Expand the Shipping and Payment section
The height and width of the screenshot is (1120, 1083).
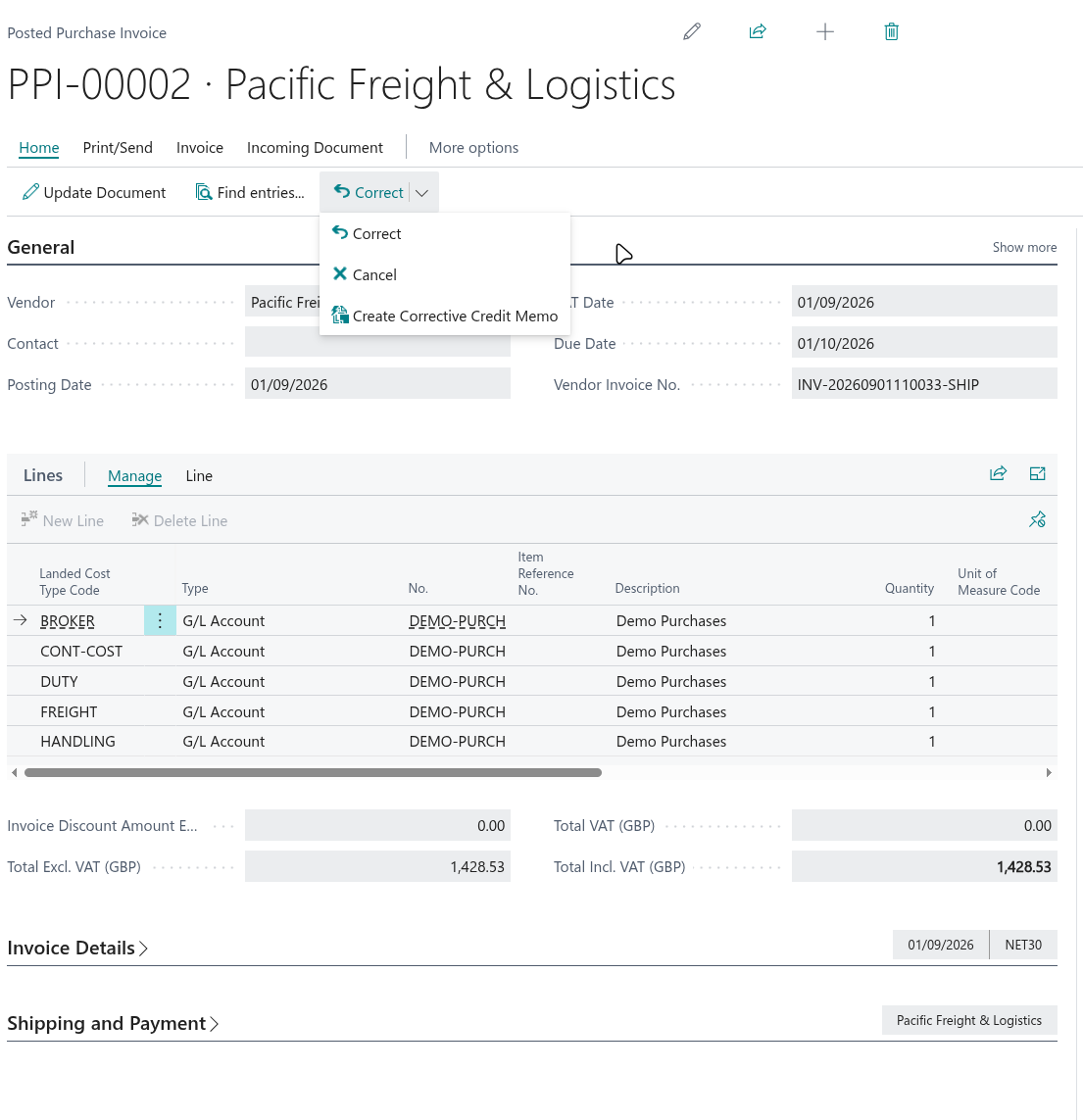[x=113, y=1024]
